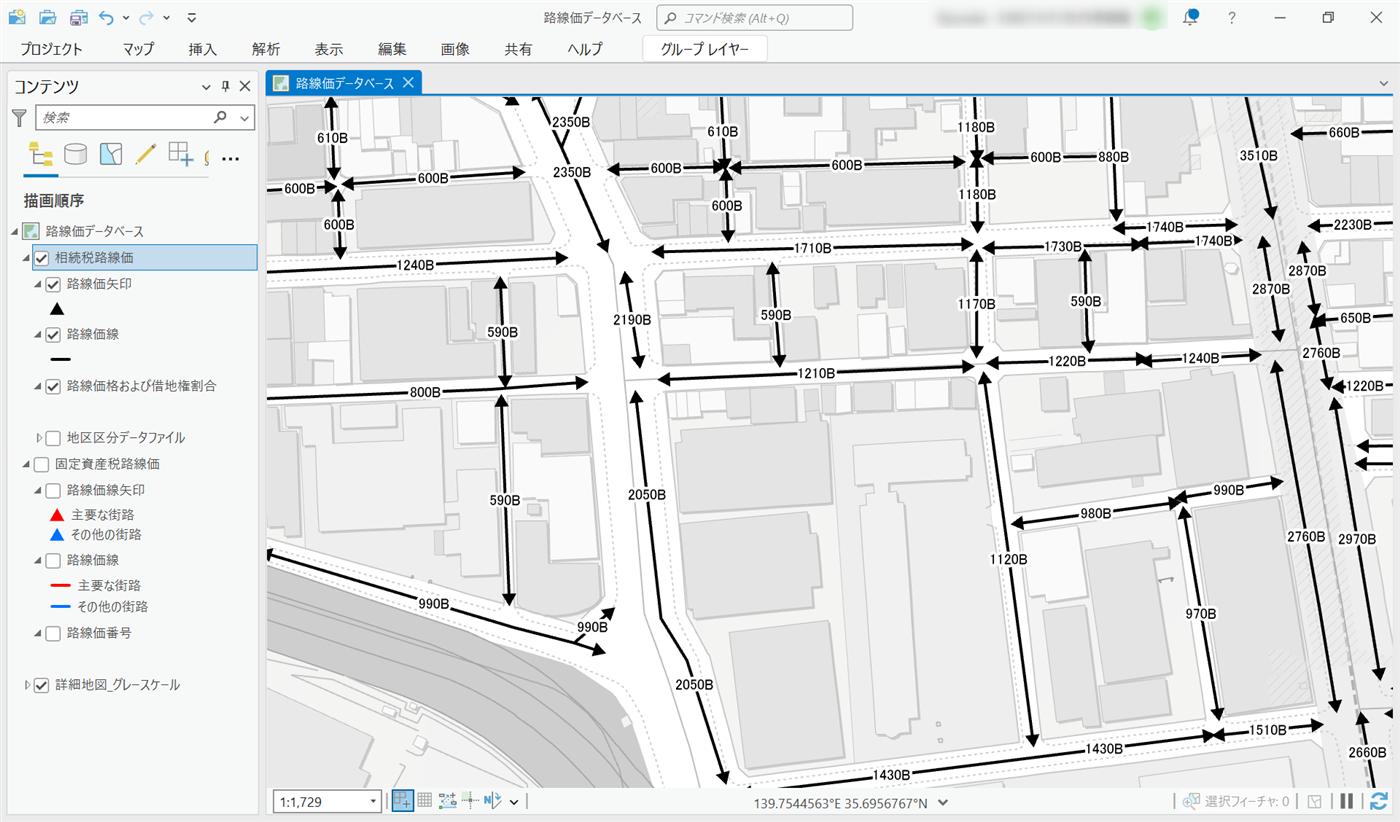This screenshot has width=1400, height=822.
Task: Switch to the 編集 ribbon tab
Action: tap(392, 49)
